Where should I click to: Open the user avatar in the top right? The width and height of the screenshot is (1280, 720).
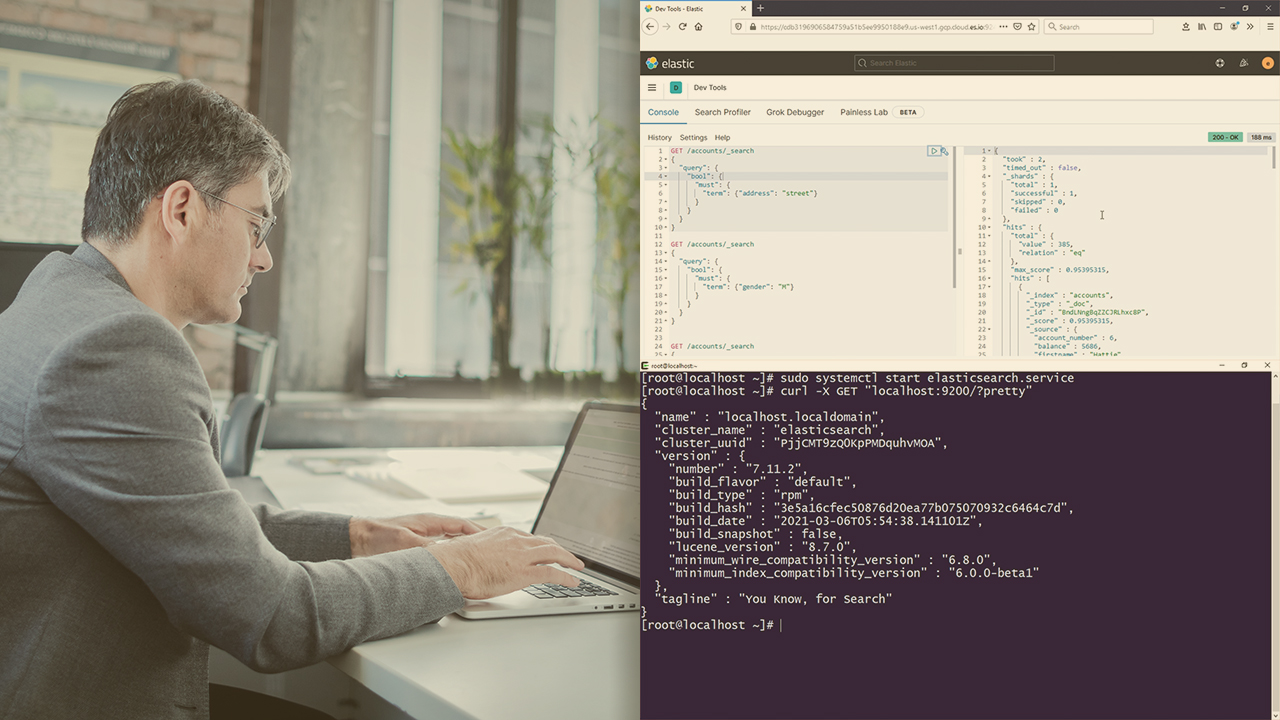1268,63
